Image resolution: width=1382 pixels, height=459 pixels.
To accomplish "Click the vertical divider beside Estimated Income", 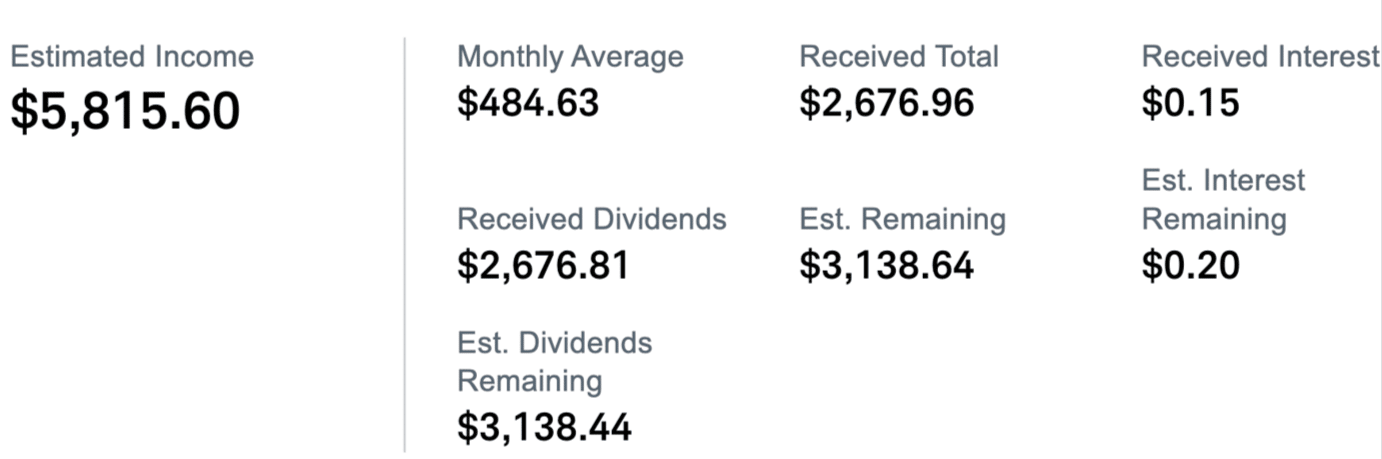I will point(405,245).
